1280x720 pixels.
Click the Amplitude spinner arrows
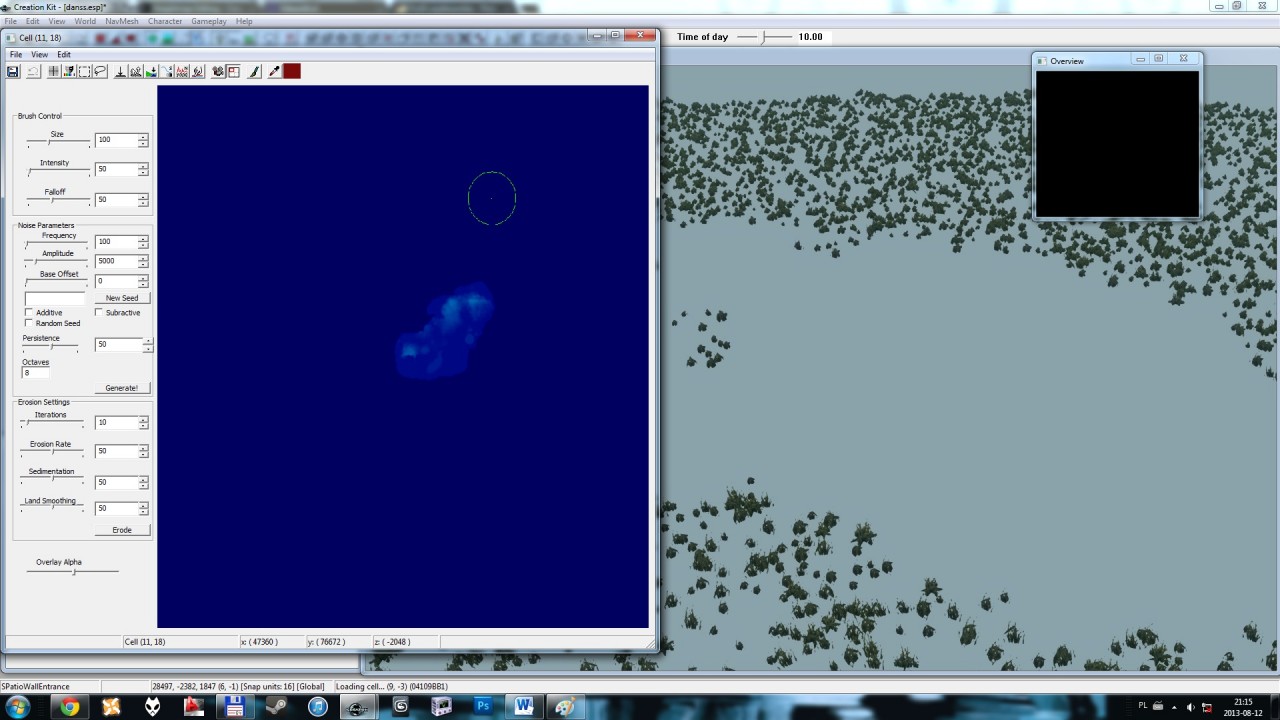click(x=143, y=261)
